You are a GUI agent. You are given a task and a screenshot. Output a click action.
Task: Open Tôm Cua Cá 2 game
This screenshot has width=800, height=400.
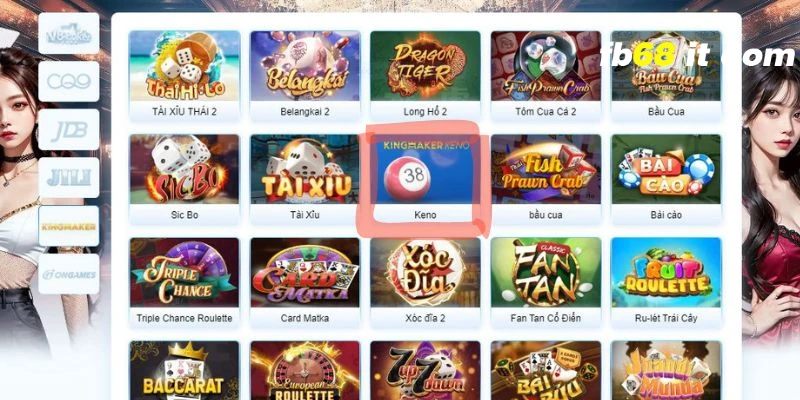pyautogui.click(x=545, y=76)
